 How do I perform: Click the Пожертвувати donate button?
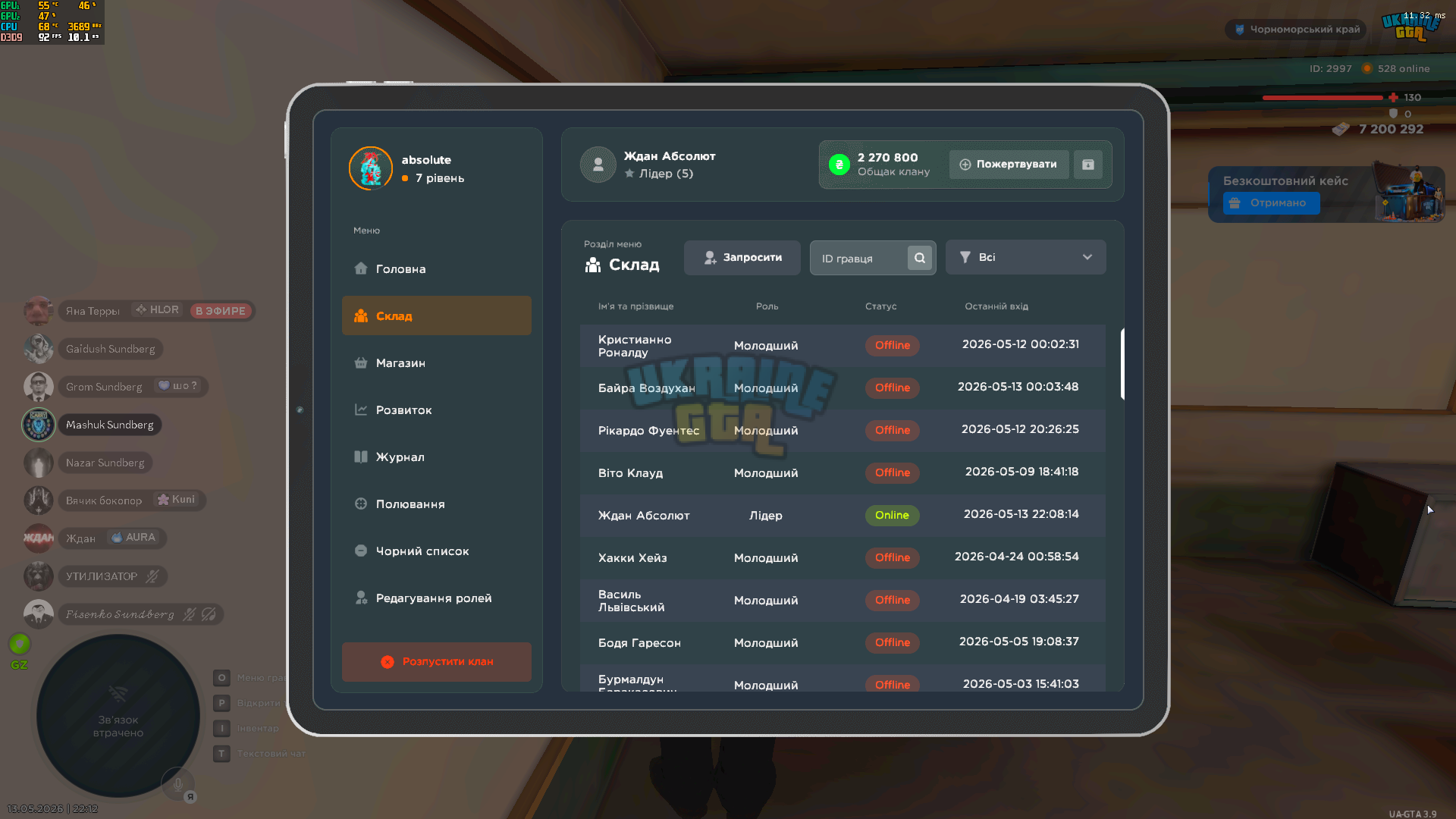pyautogui.click(x=1009, y=164)
